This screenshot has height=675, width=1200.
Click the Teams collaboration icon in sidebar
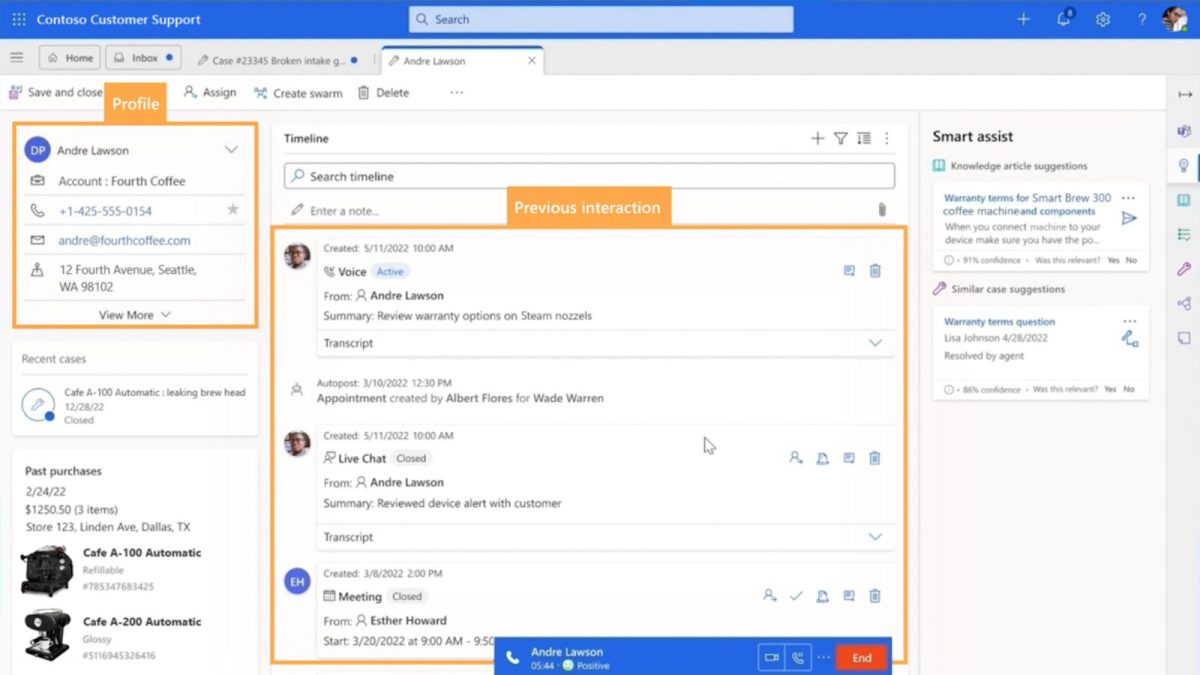[x=1183, y=131]
